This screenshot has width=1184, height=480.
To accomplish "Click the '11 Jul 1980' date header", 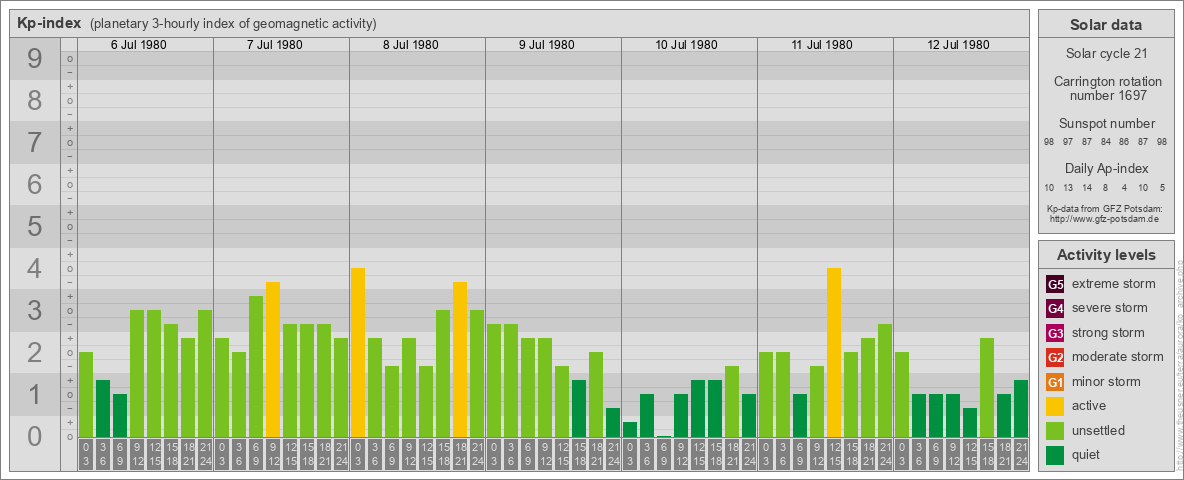I will pos(822,45).
